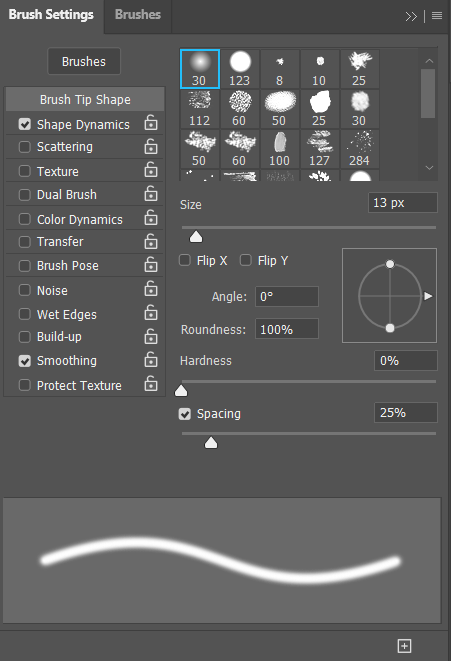Open the panel options menu icon

click(x=437, y=16)
